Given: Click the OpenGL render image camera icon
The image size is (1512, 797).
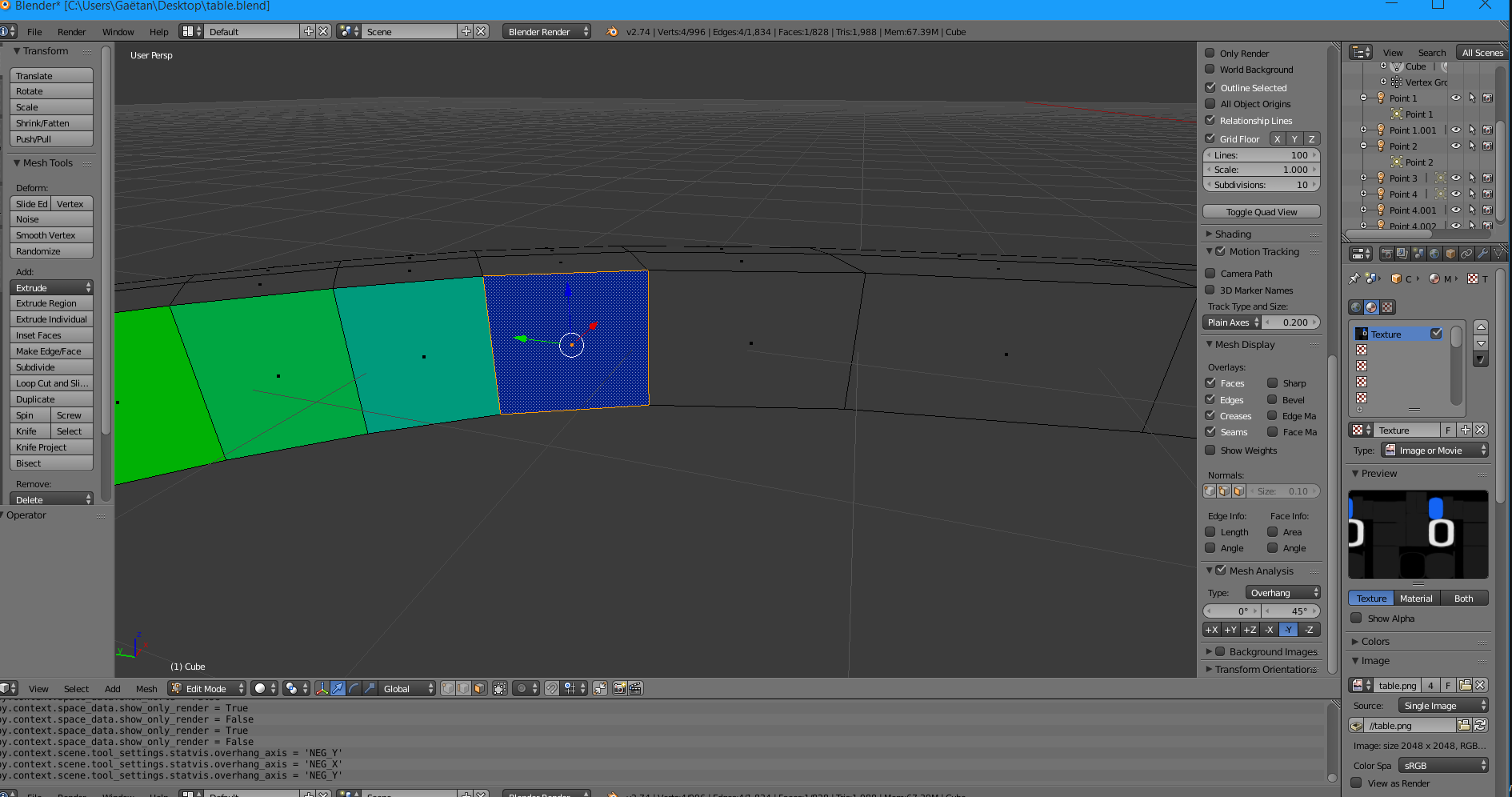Looking at the screenshot, I should [x=619, y=688].
